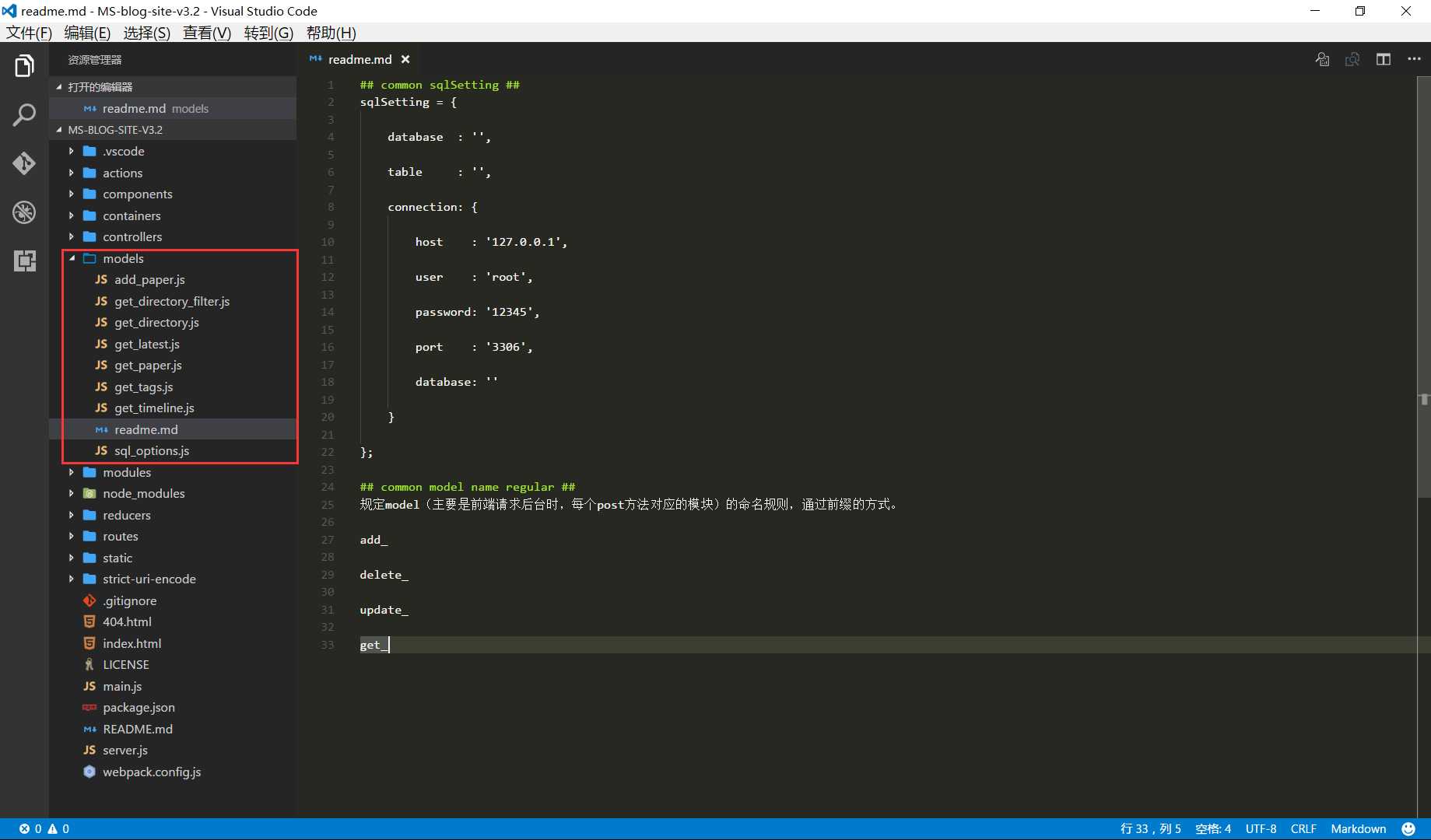1431x840 pixels.
Task: Select the readme.md editor tab
Action: 360,59
